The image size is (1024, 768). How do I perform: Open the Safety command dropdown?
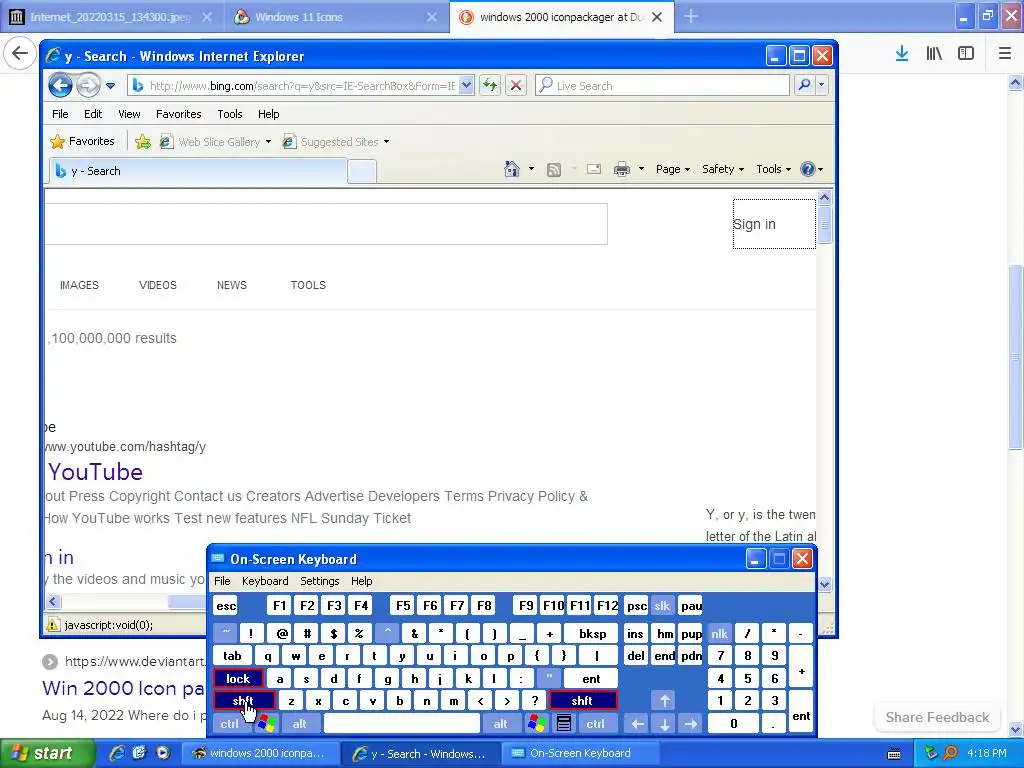pos(723,169)
